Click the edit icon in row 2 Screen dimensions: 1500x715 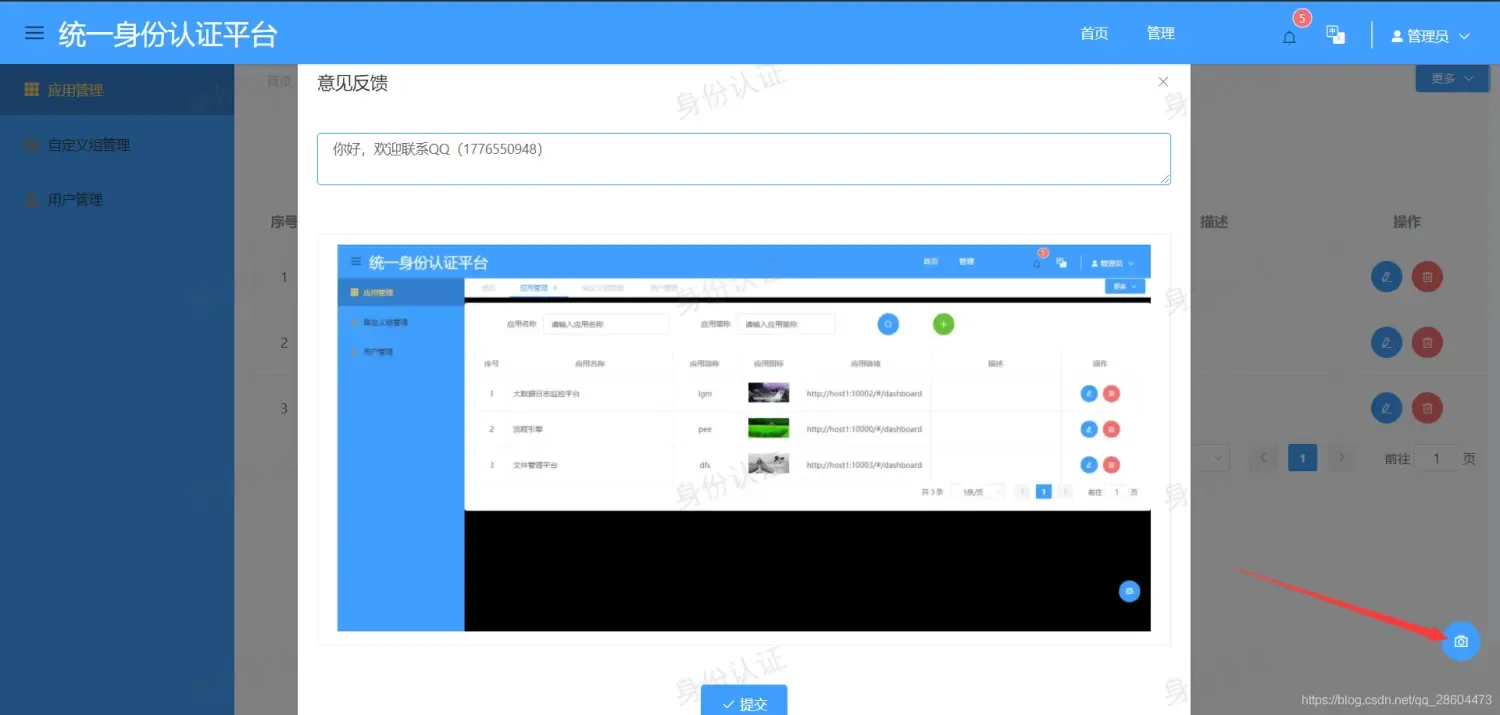coord(1386,343)
